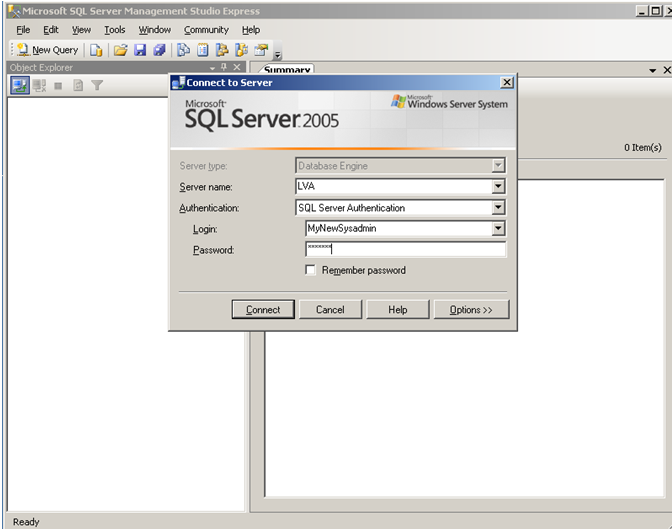Open the File menu
Viewport: 672px width, 529px height.
[x=23, y=30]
